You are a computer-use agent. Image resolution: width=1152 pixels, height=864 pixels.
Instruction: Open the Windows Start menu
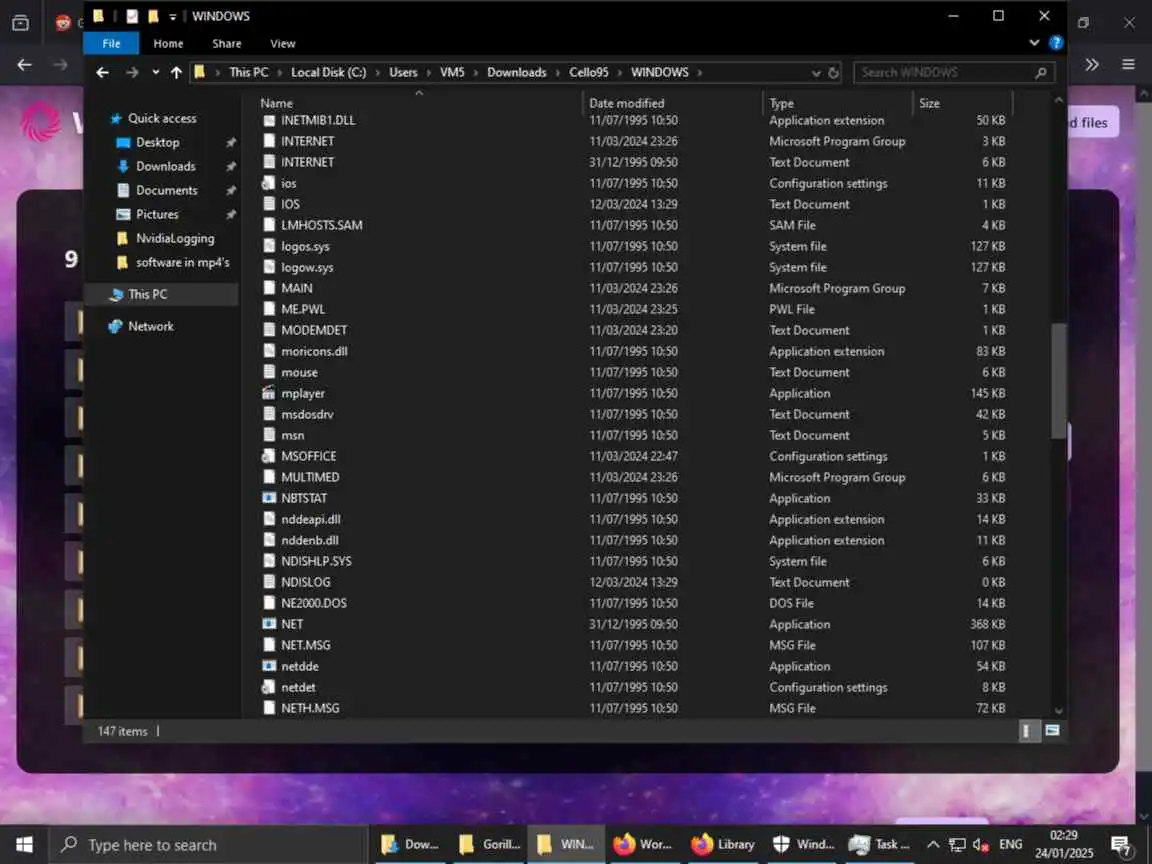[24, 845]
